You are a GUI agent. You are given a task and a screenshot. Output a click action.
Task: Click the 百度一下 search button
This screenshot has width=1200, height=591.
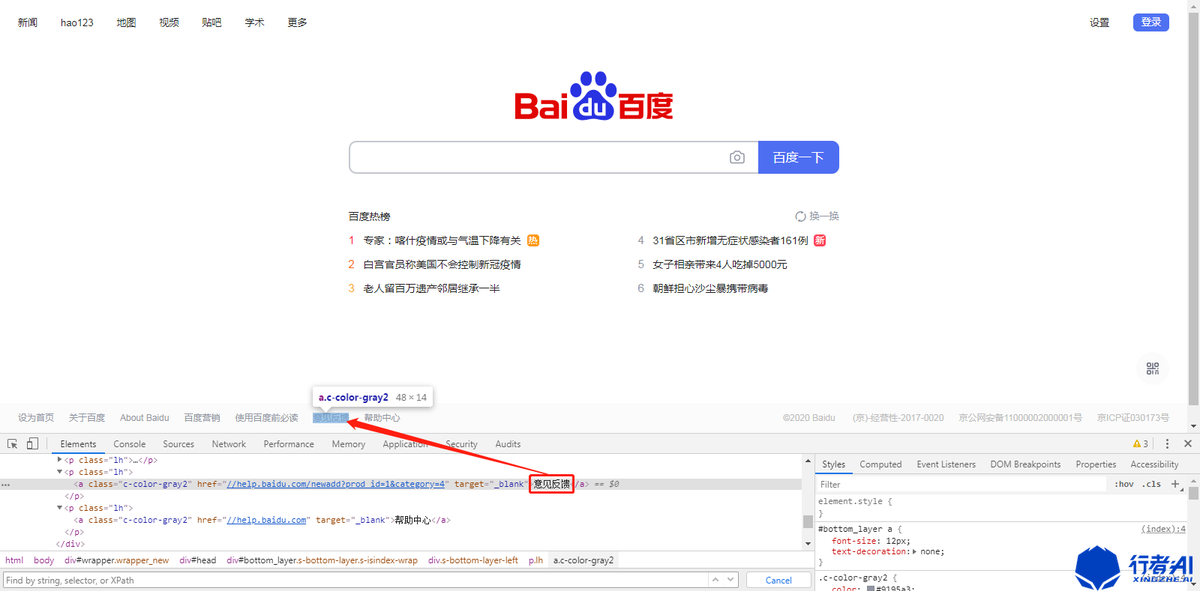click(x=798, y=157)
